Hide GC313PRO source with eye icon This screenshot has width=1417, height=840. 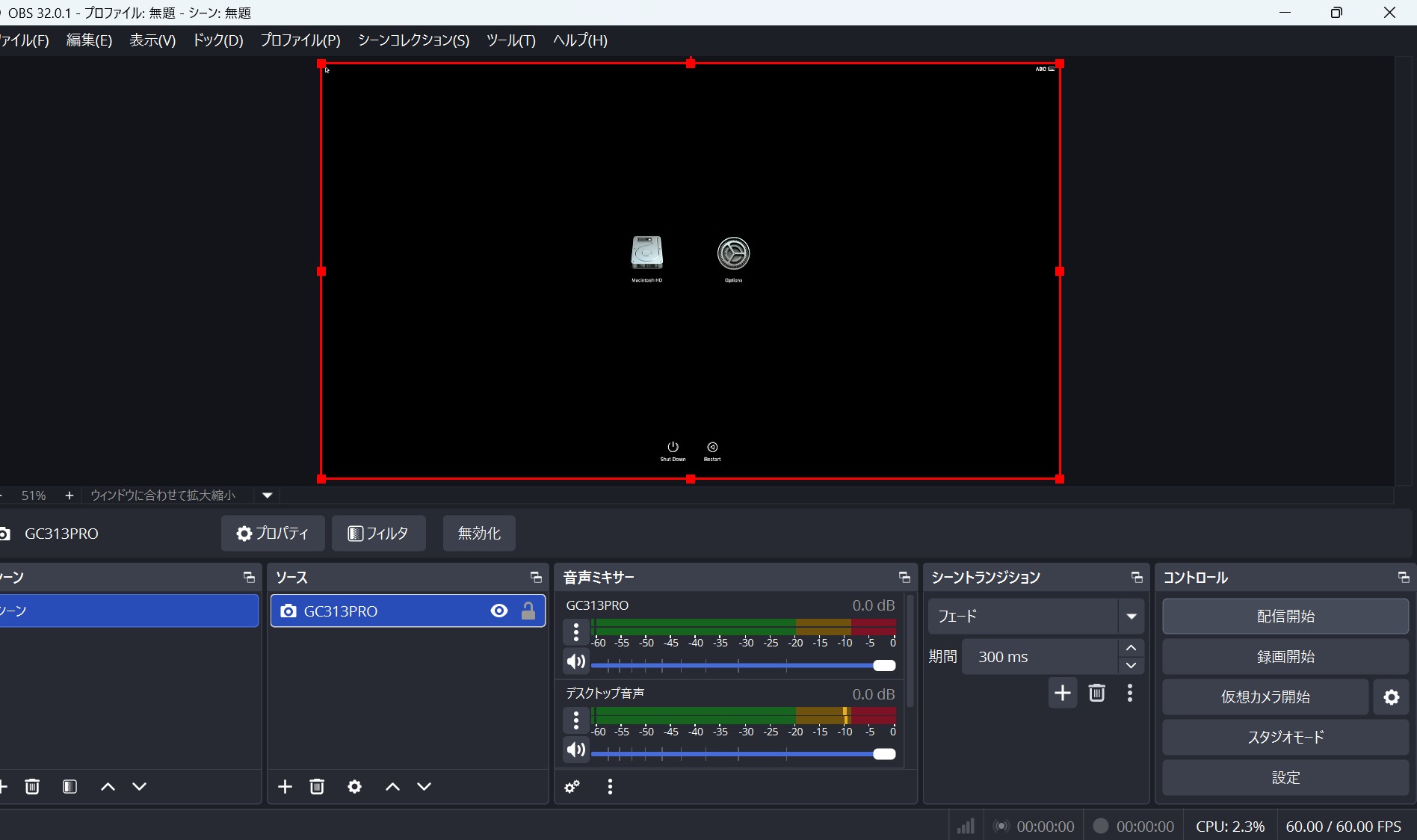[x=498, y=611]
